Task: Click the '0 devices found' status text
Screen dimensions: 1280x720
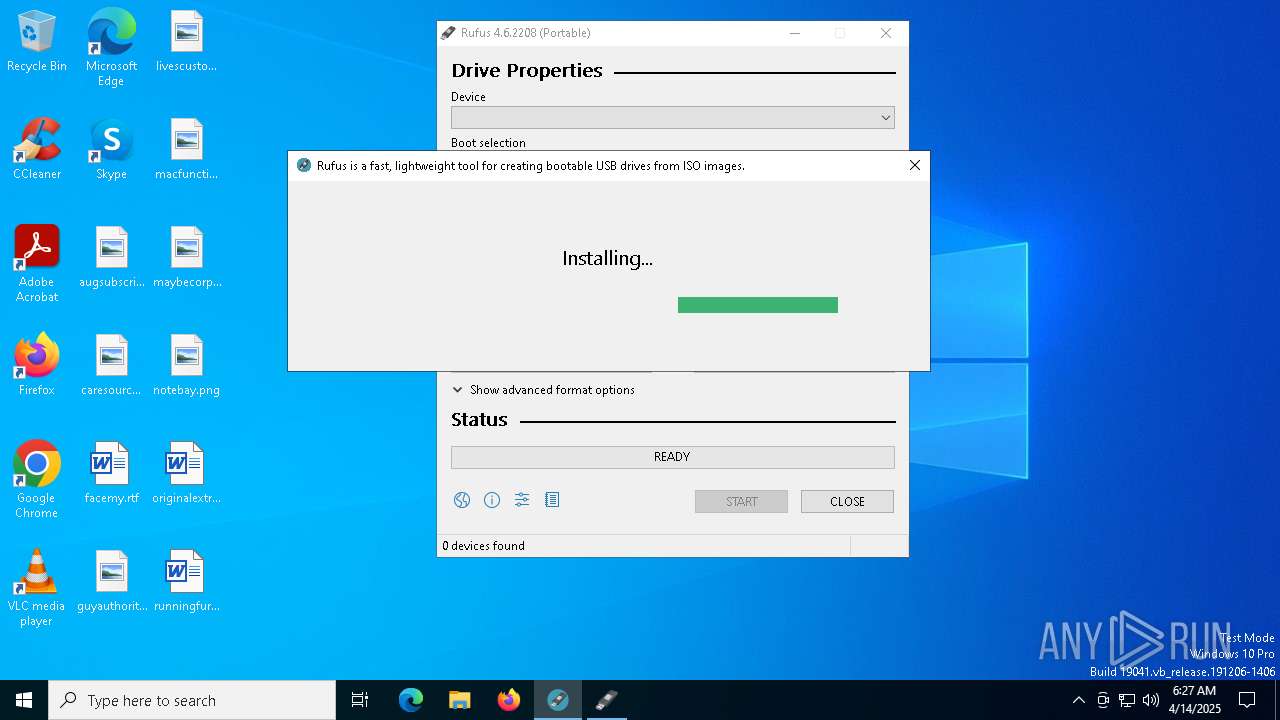Action: pyautogui.click(x=484, y=546)
